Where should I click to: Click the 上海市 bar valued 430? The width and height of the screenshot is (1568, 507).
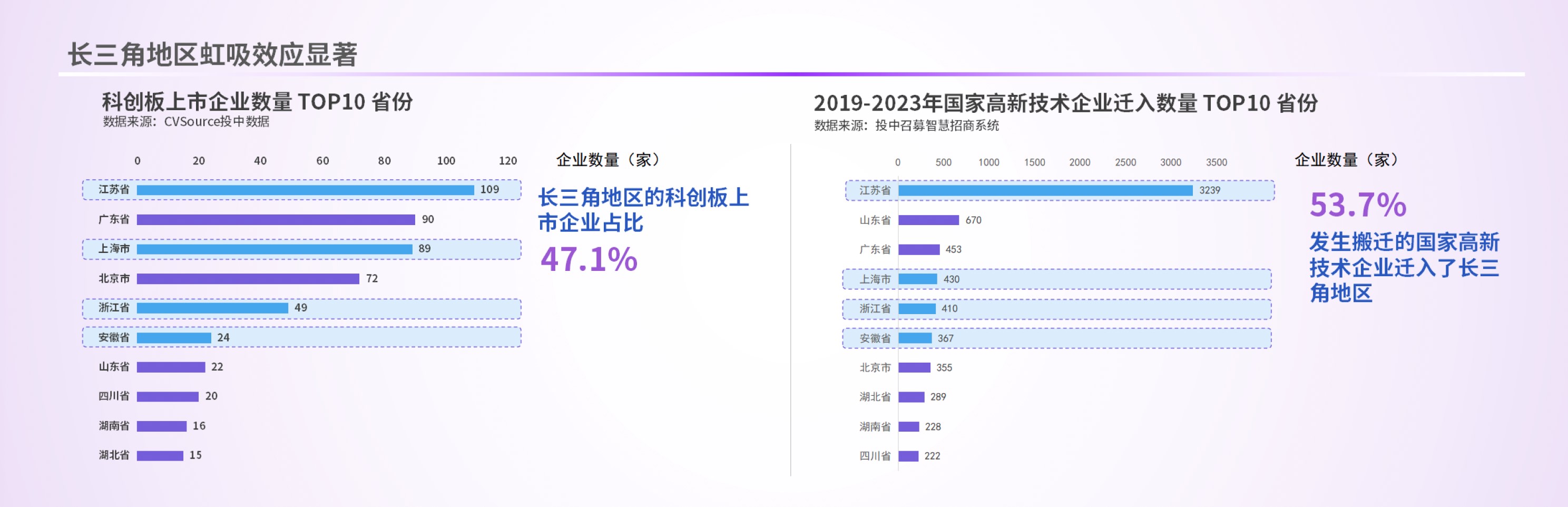(x=917, y=279)
